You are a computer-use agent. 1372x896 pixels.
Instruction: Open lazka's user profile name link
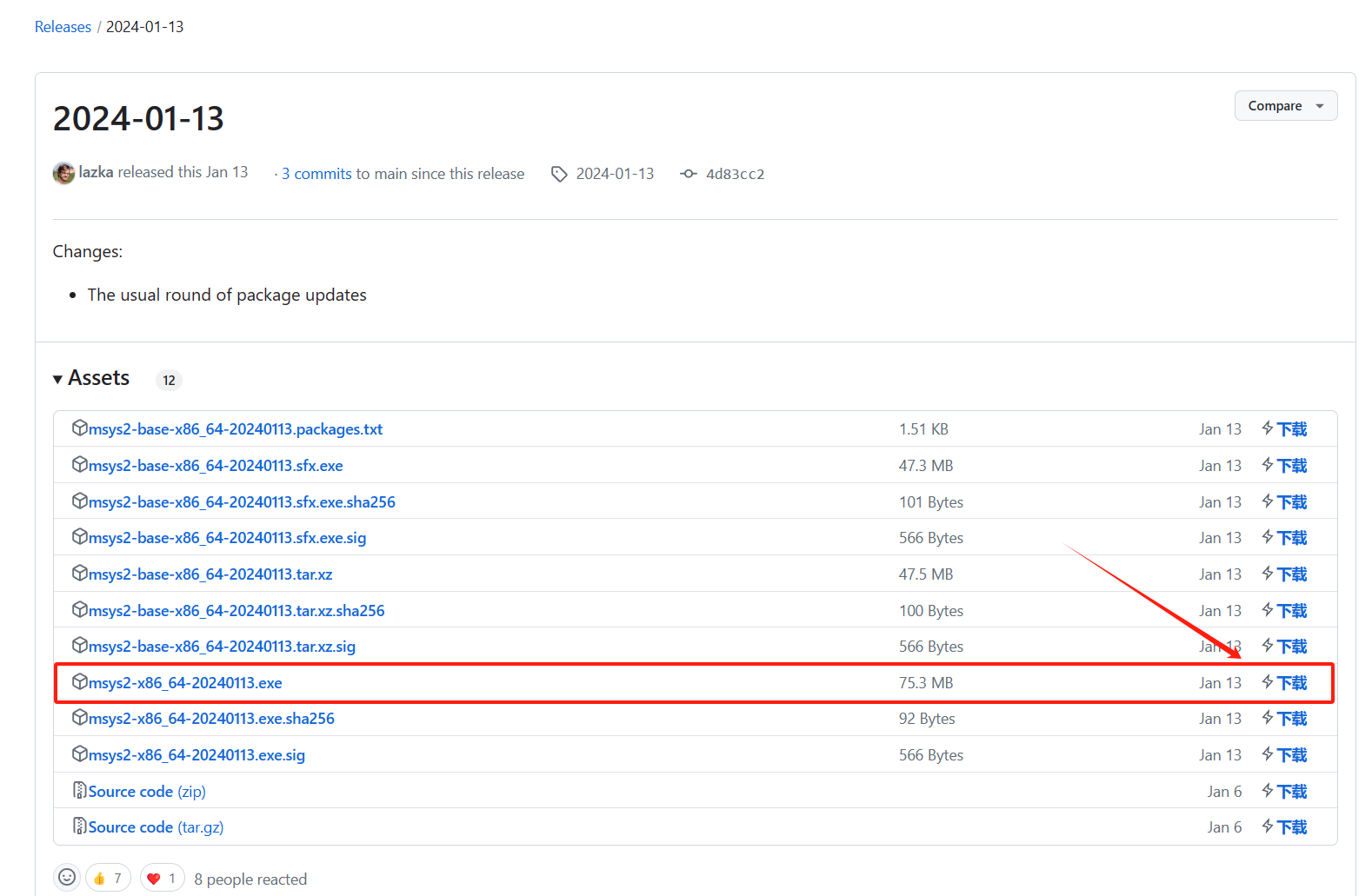click(96, 172)
